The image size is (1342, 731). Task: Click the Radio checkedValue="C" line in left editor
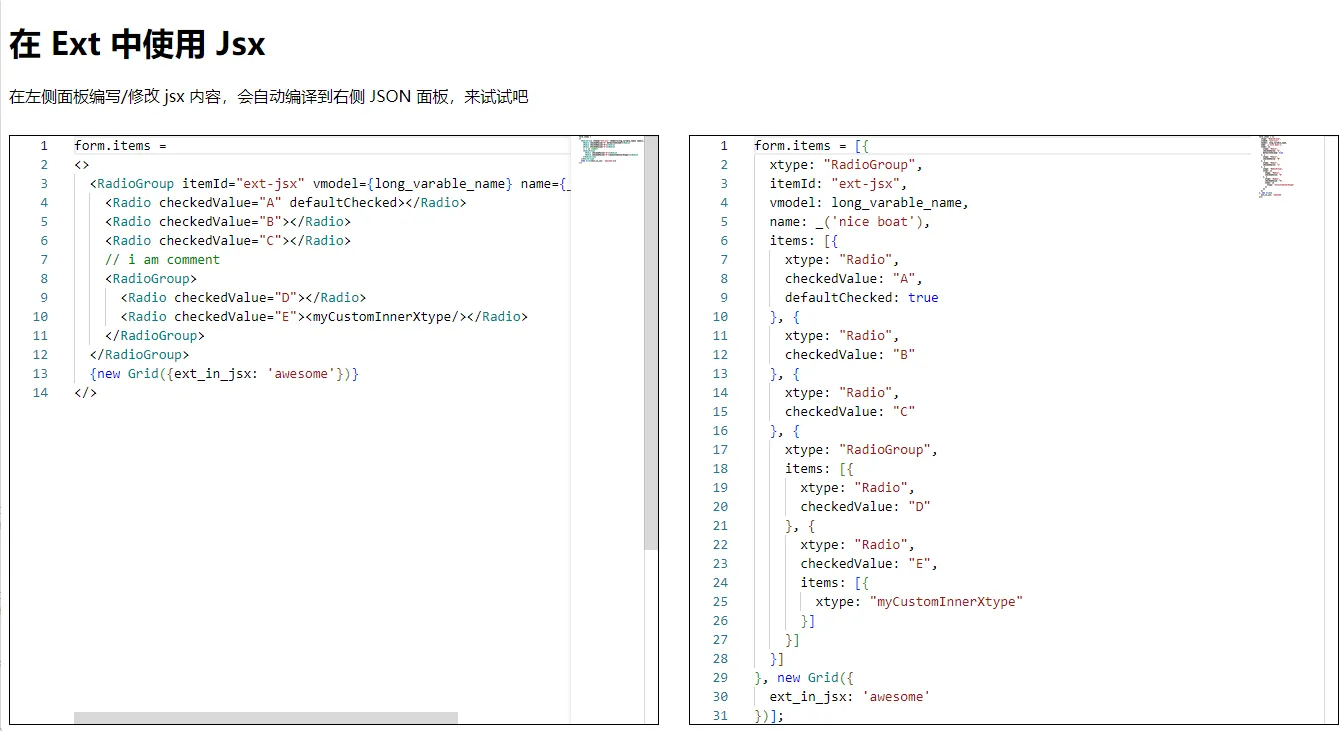(x=228, y=241)
